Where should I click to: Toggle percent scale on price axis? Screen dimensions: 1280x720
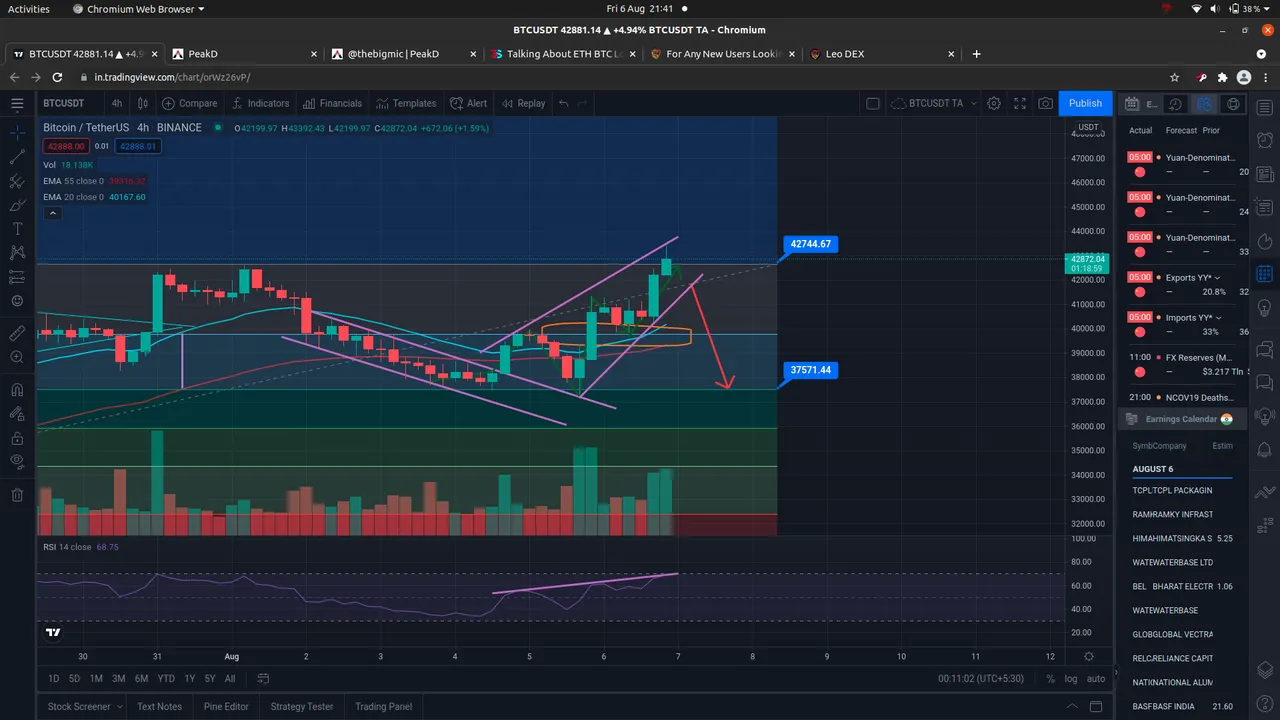1051,679
